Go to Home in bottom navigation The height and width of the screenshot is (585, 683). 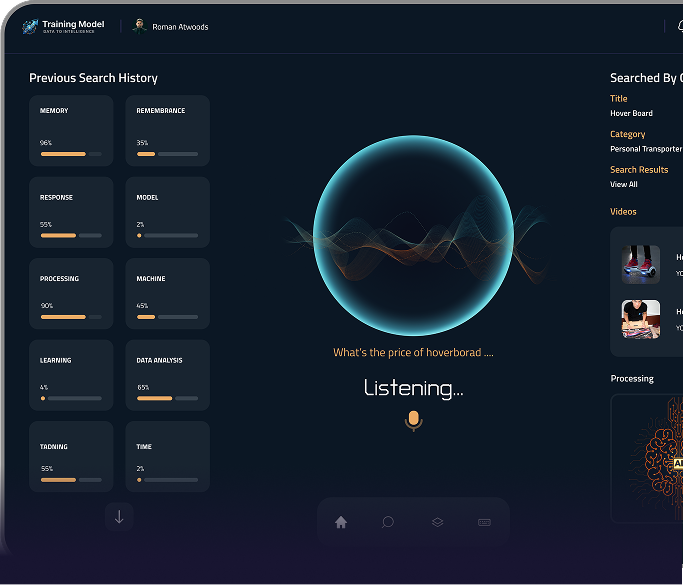coord(341,522)
